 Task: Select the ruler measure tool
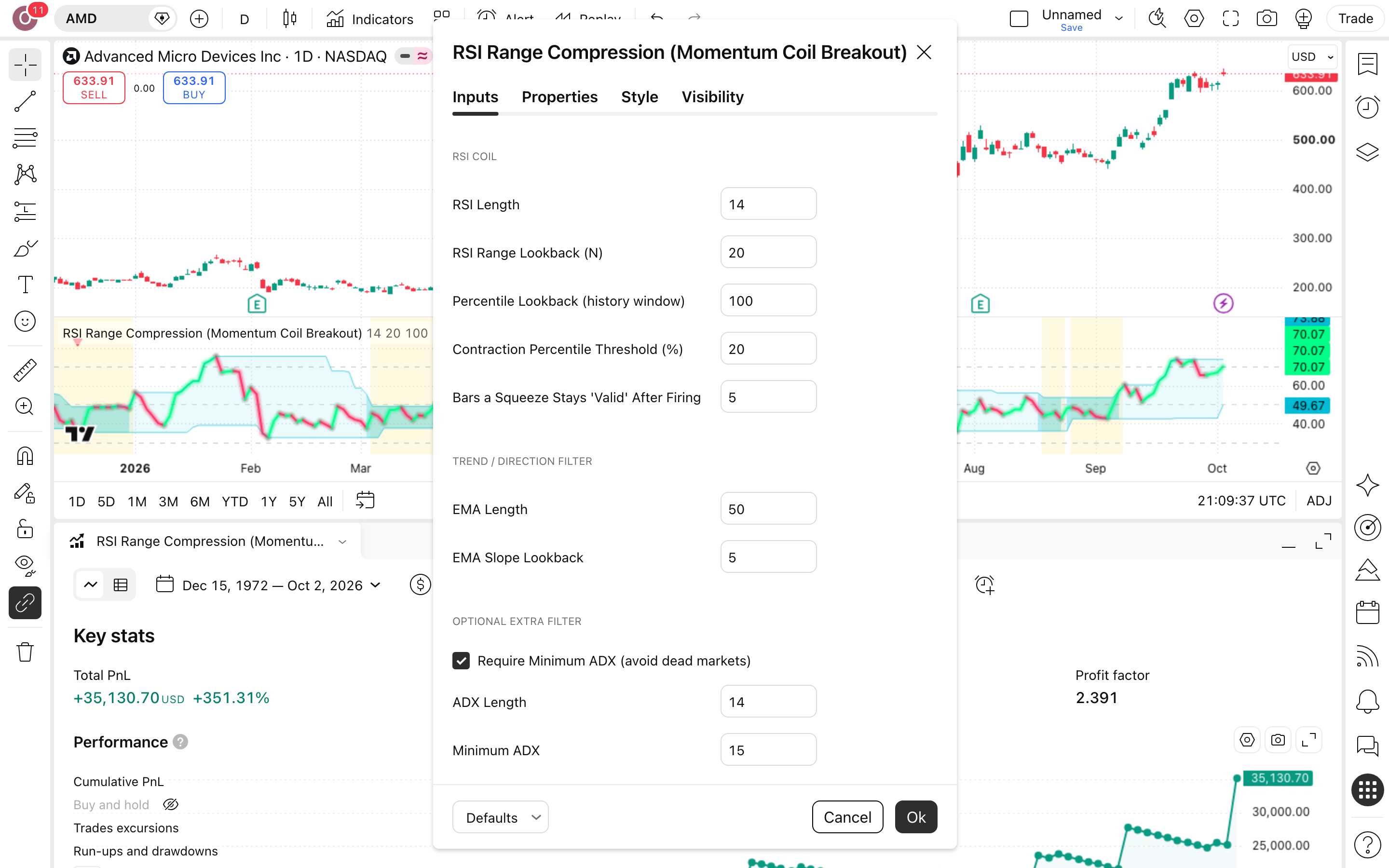pos(25,370)
